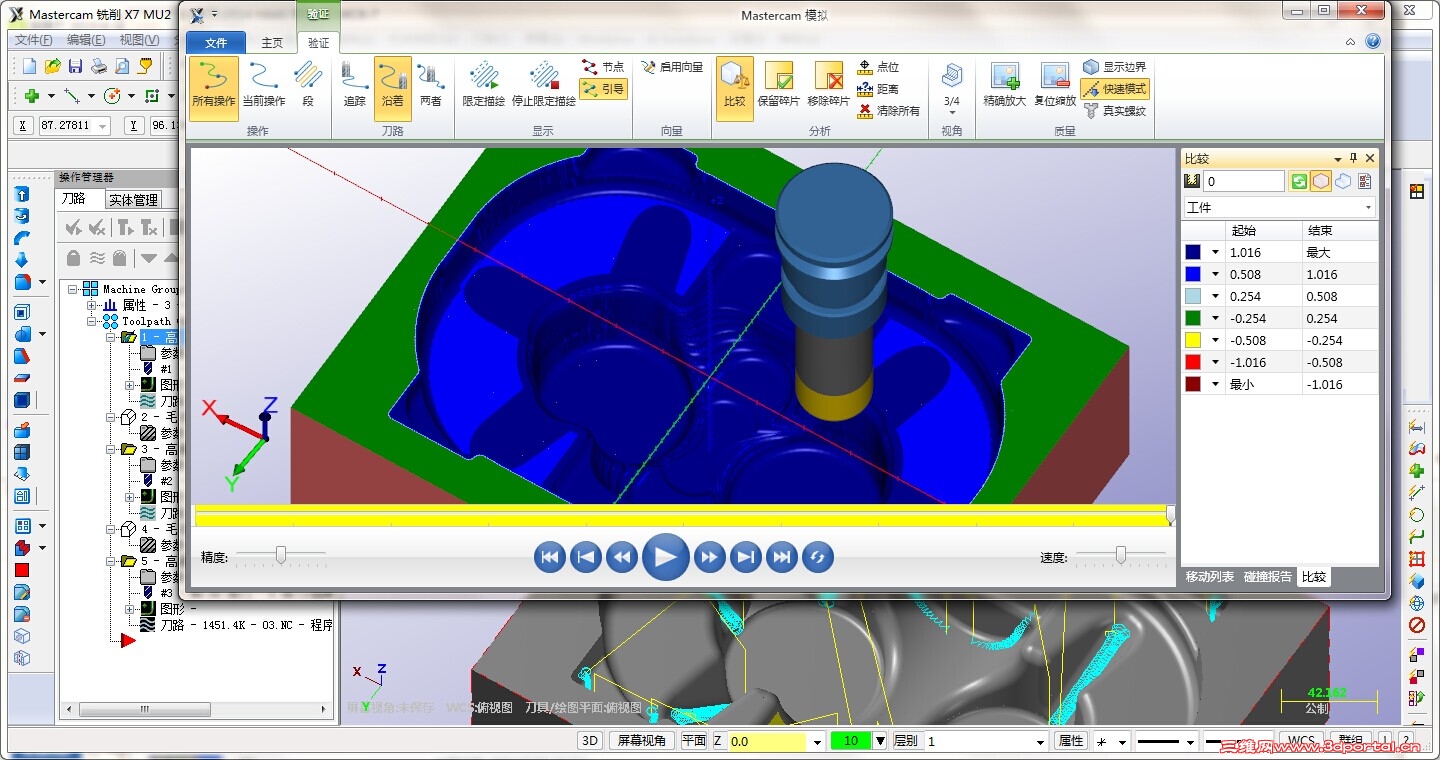
Task: Open the 文件 tab in simulator ribbon
Action: 216,43
